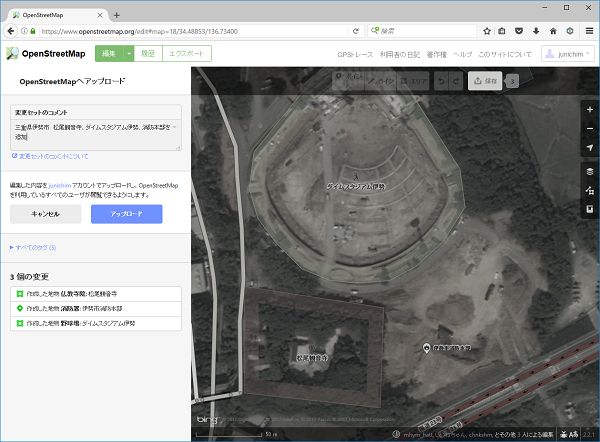Click the undo arrow in editor toolbar
The width and height of the screenshot is (600, 442).
pyautogui.click(x=441, y=81)
